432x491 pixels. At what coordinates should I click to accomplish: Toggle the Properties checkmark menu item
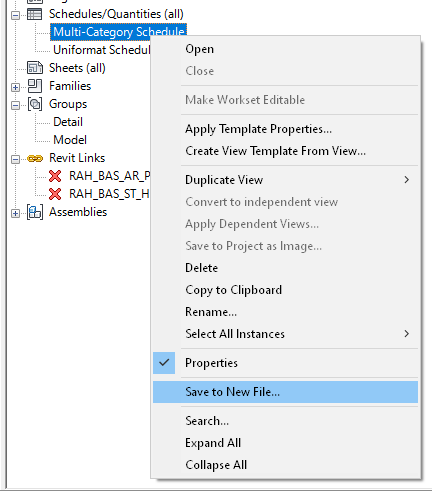pos(211,363)
